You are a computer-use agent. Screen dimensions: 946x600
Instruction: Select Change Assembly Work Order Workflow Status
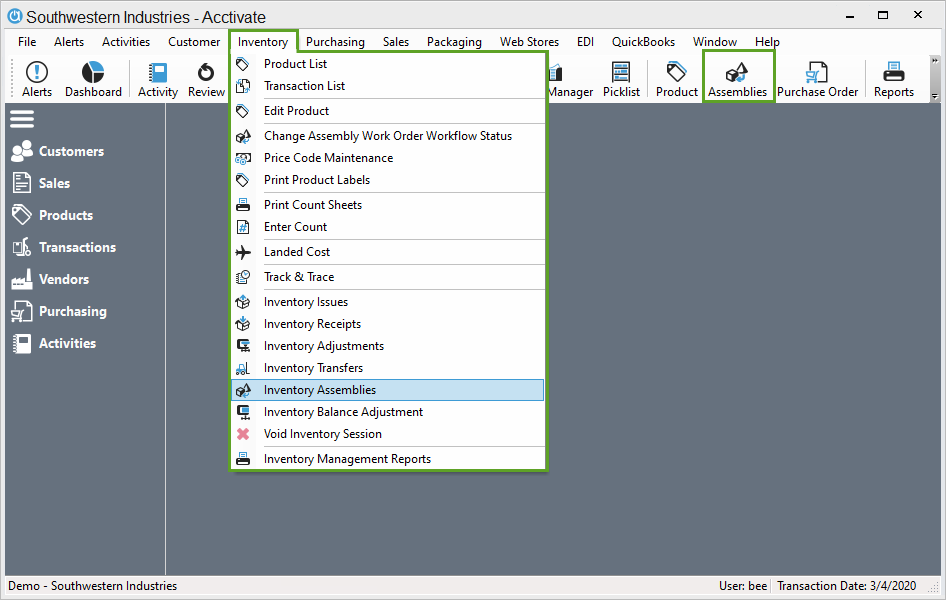388,136
